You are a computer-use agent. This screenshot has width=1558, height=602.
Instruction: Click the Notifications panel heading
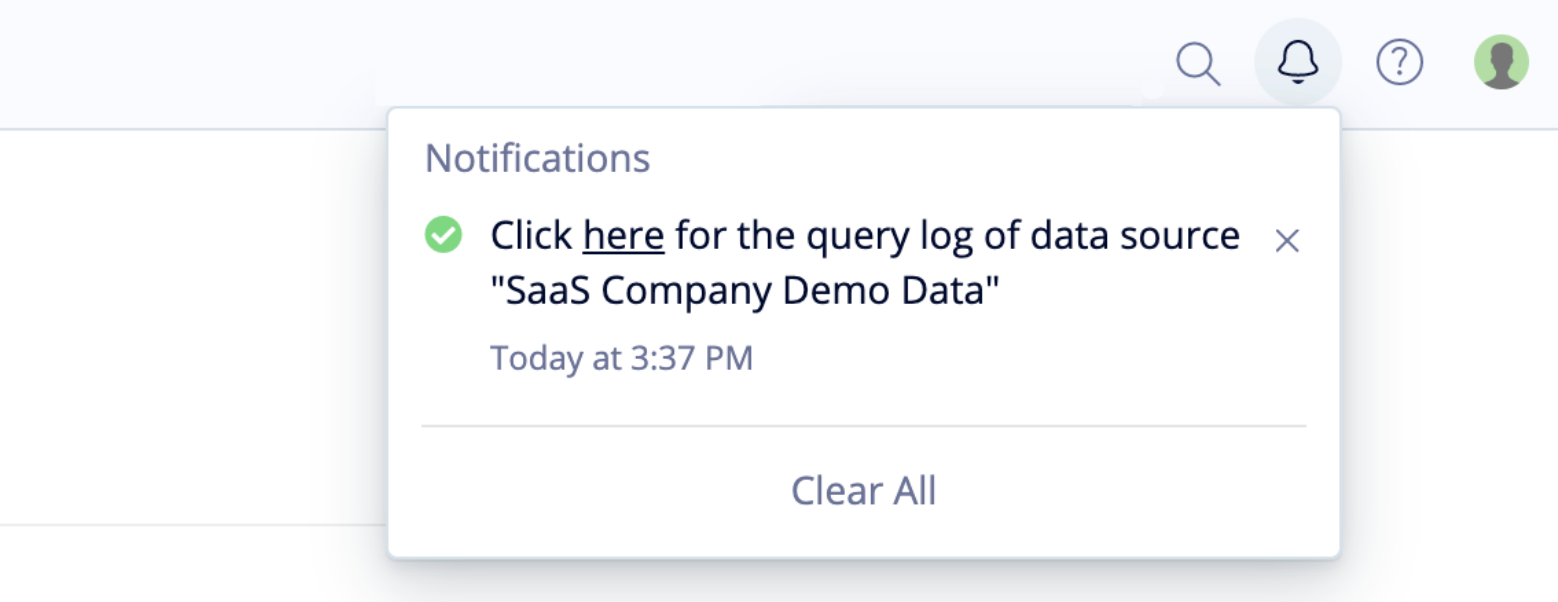pyautogui.click(x=538, y=158)
